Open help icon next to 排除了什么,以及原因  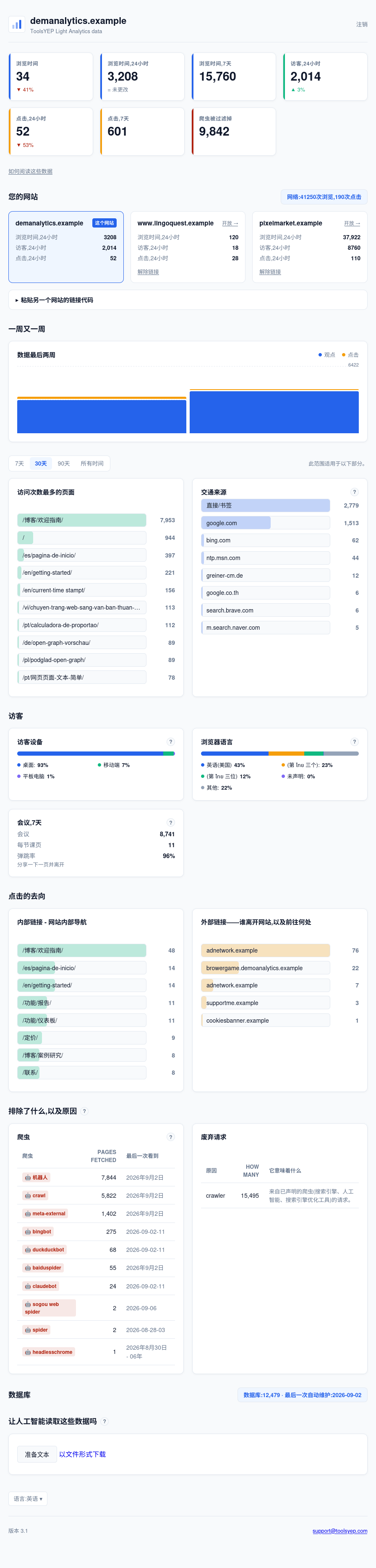click(85, 1111)
